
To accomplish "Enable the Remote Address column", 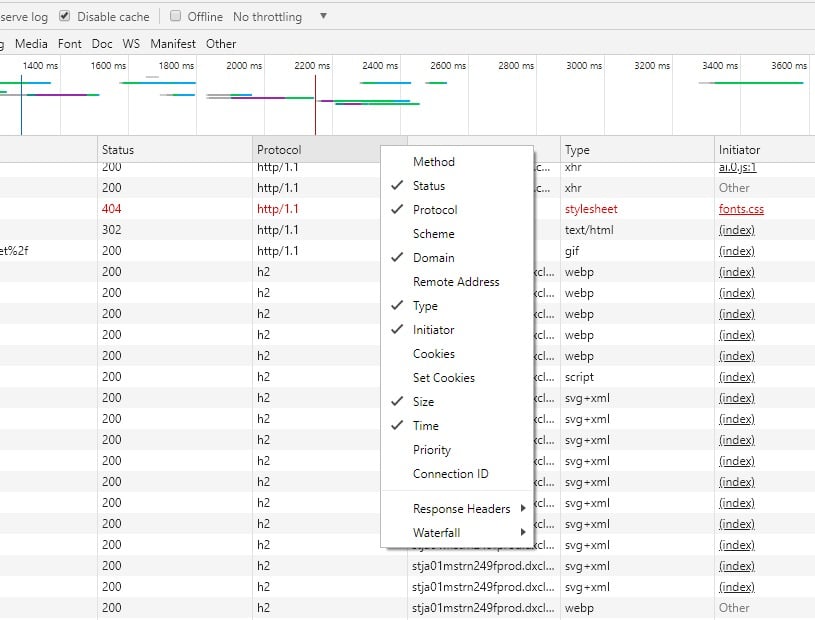I will [x=456, y=282].
